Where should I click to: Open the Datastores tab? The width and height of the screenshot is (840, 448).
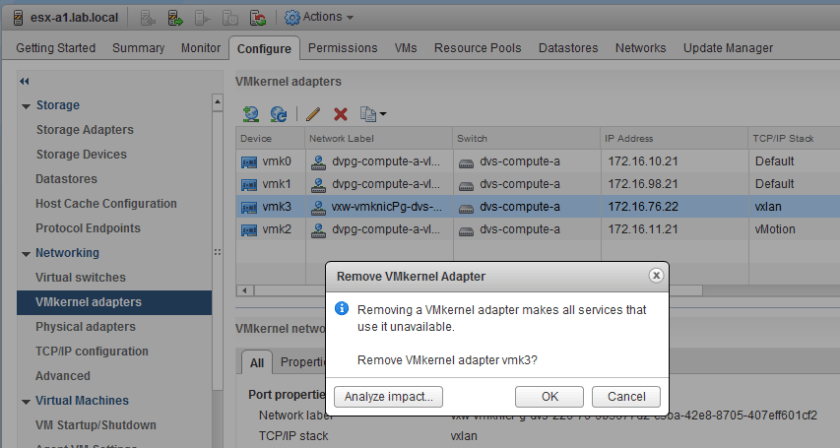pos(568,48)
